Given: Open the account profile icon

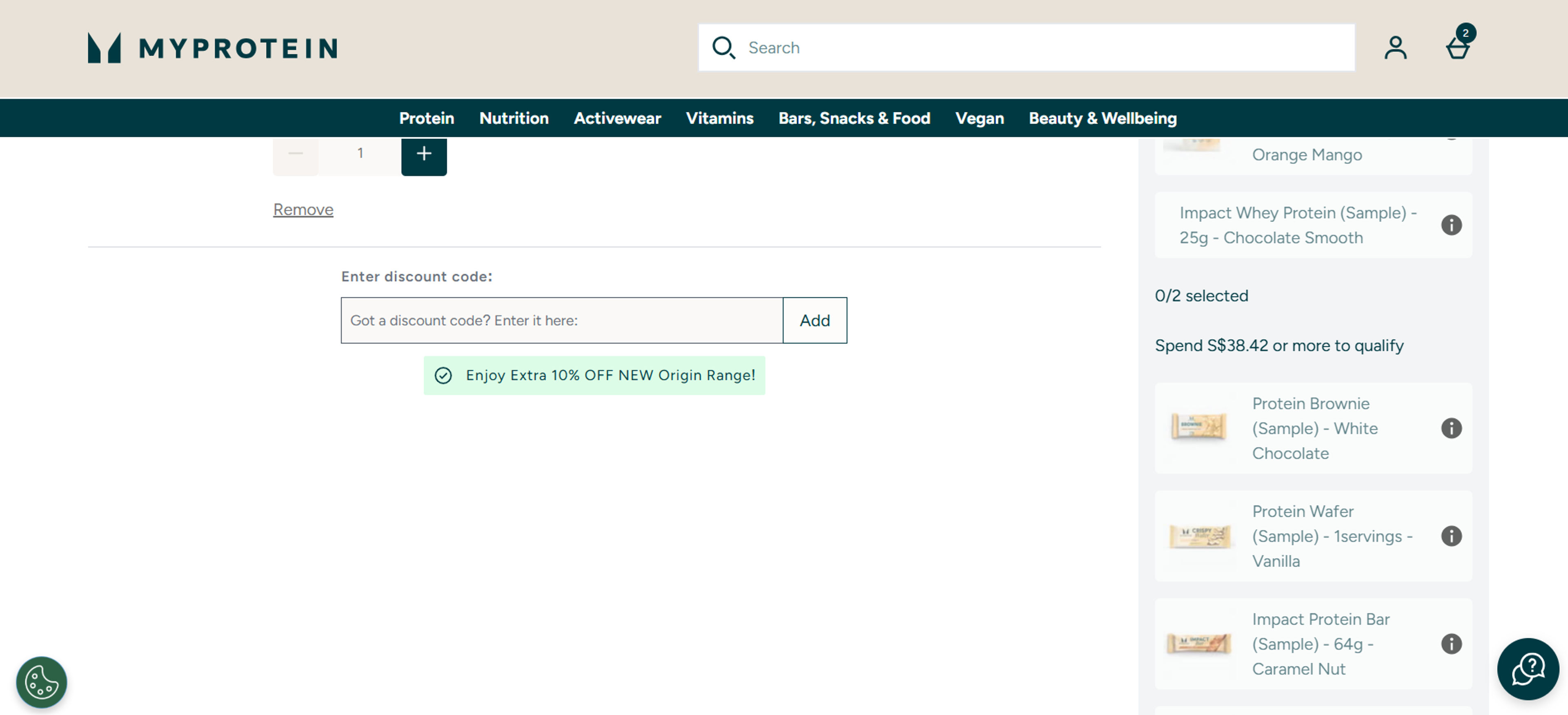Looking at the screenshot, I should pyautogui.click(x=1395, y=47).
